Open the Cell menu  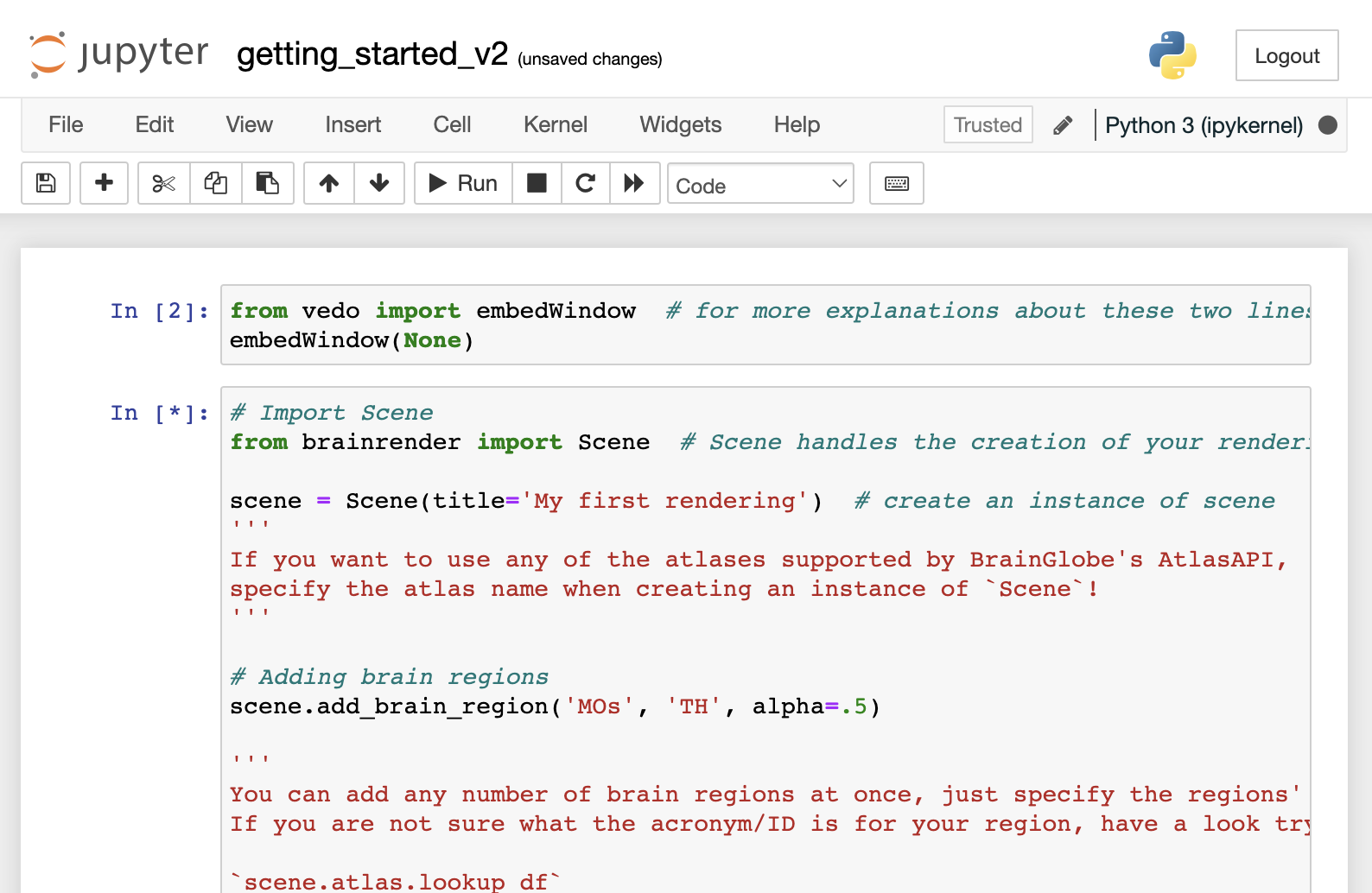pos(452,125)
